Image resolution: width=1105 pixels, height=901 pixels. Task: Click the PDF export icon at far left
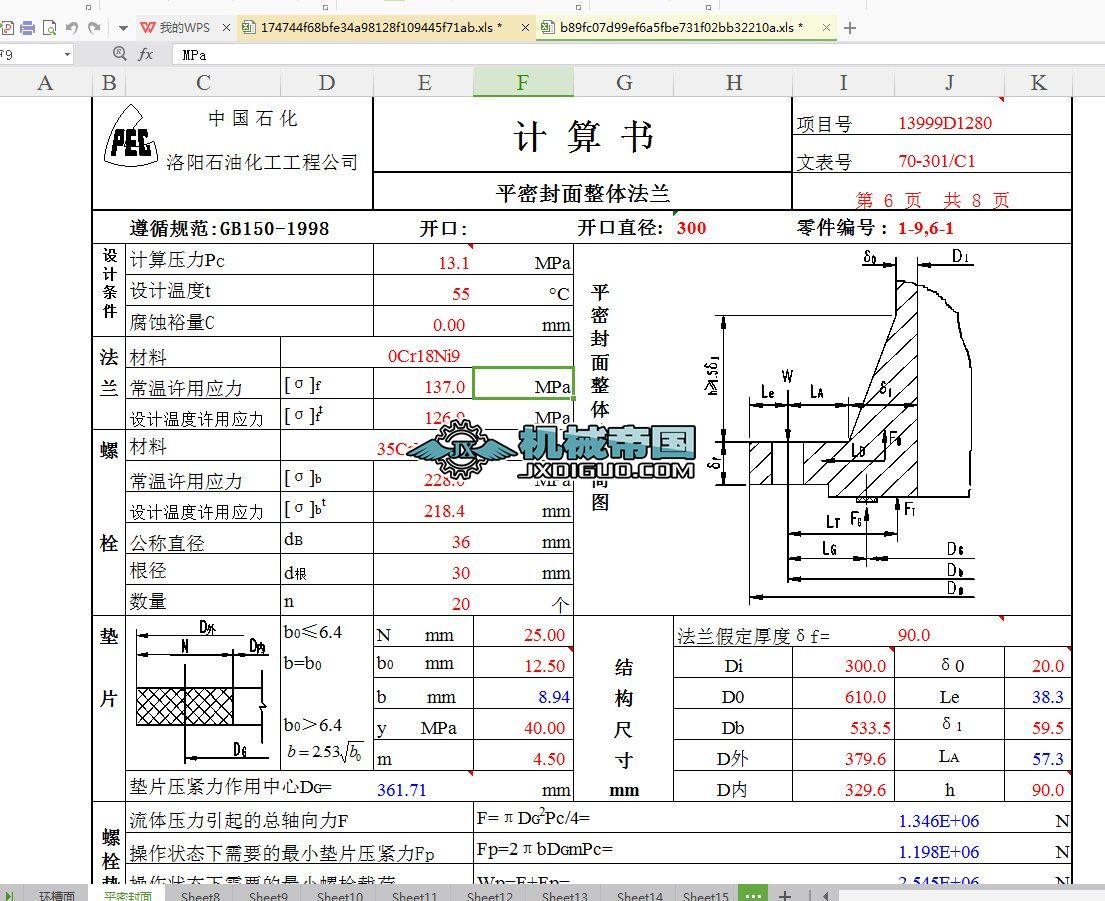pyautogui.click(x=6, y=28)
